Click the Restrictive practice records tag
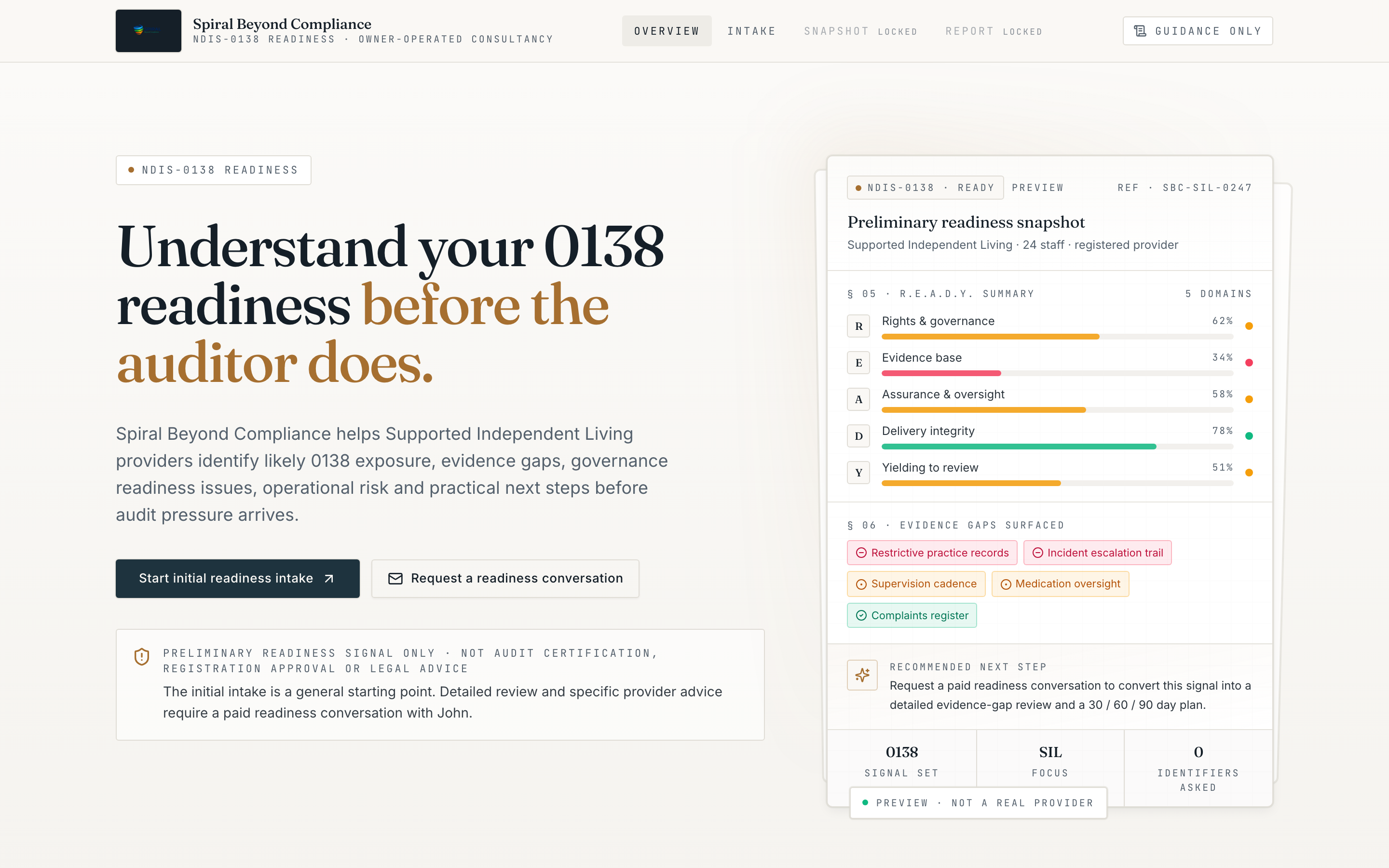Viewport: 1389px width, 868px height. point(932,553)
